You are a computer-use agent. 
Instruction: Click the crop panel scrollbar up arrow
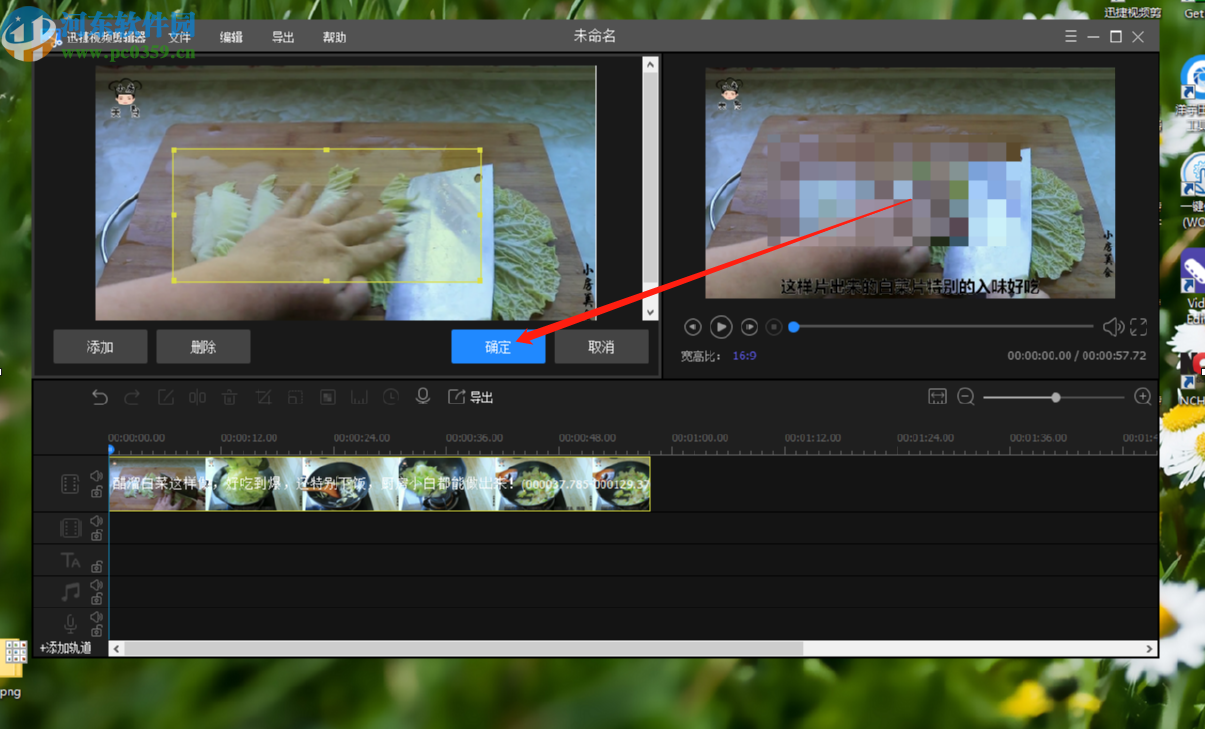(x=650, y=64)
